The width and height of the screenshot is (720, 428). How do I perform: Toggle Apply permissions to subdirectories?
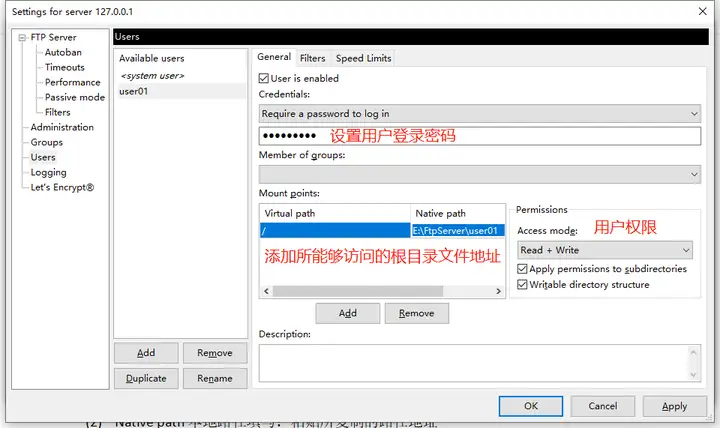[x=522, y=269]
